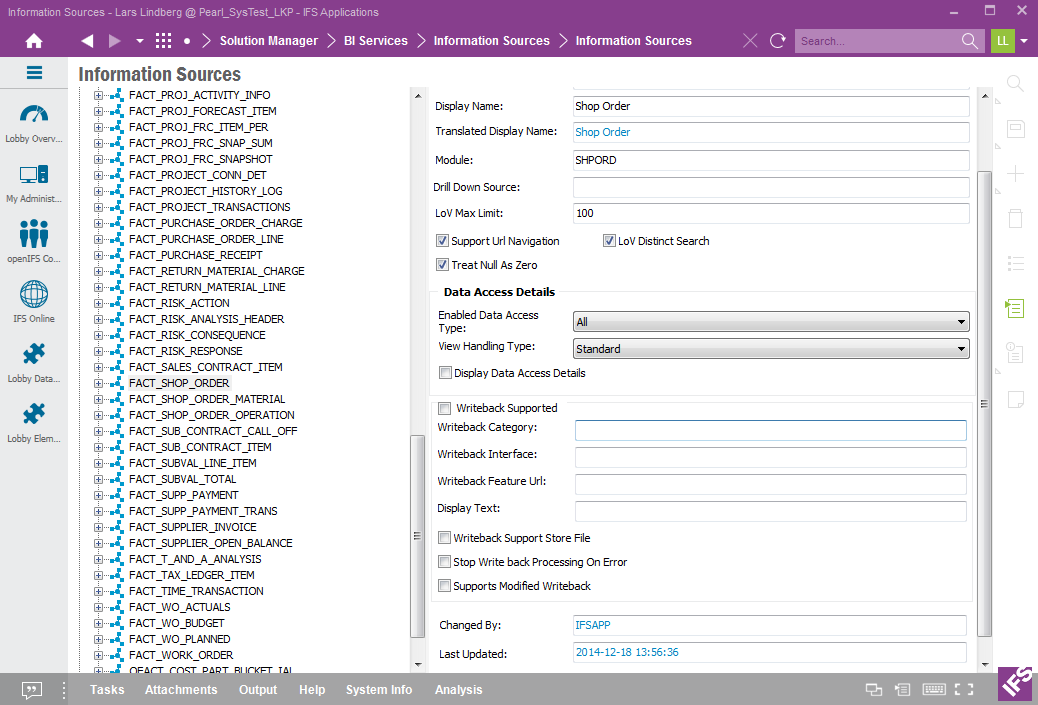The image size is (1038, 705).
Task: Open System Info in bottom bar
Action: coord(378,690)
